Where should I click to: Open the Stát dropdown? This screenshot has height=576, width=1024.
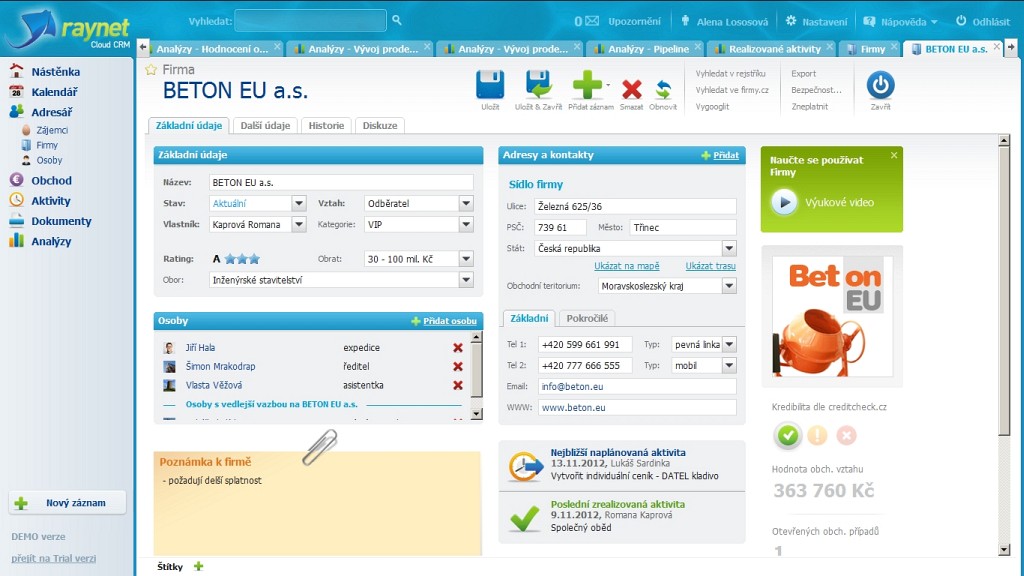click(729, 248)
